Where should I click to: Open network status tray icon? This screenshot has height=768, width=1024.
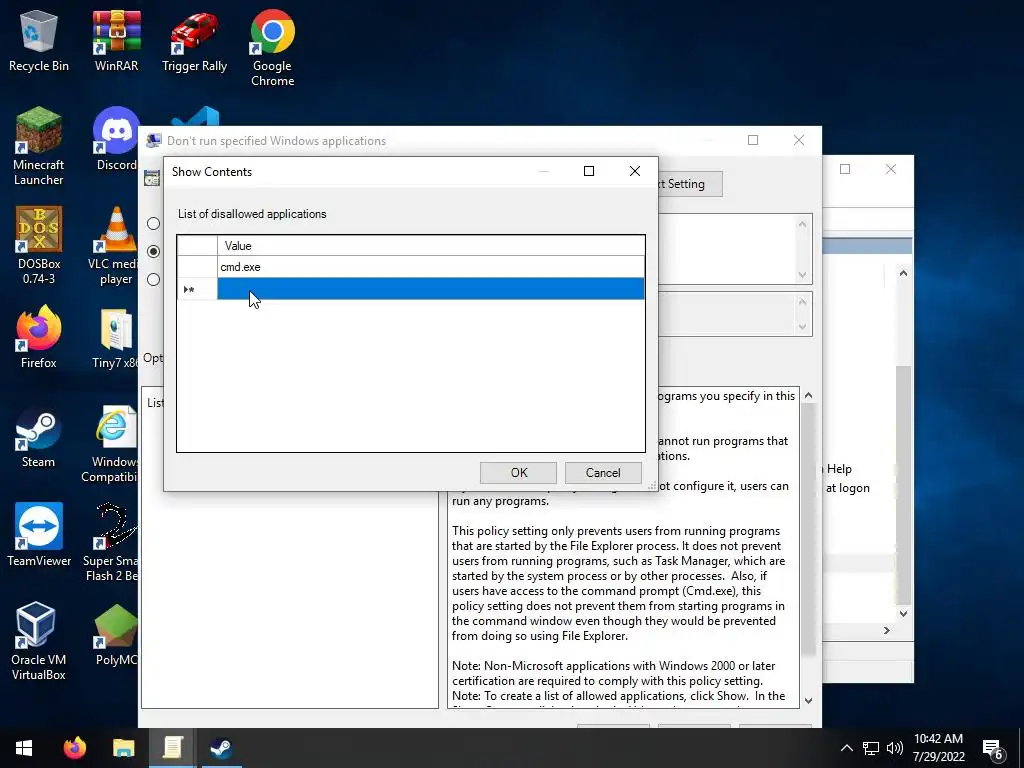(871, 748)
